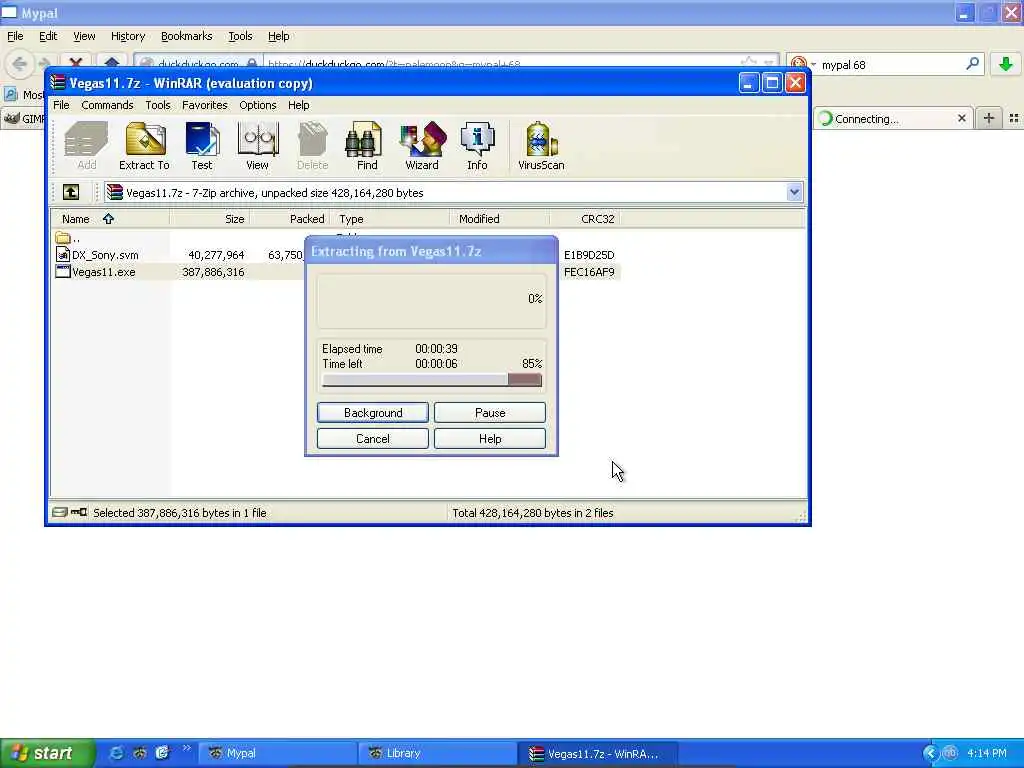Click the Extract To toolbar icon
The image size is (1024, 768).
[144, 146]
